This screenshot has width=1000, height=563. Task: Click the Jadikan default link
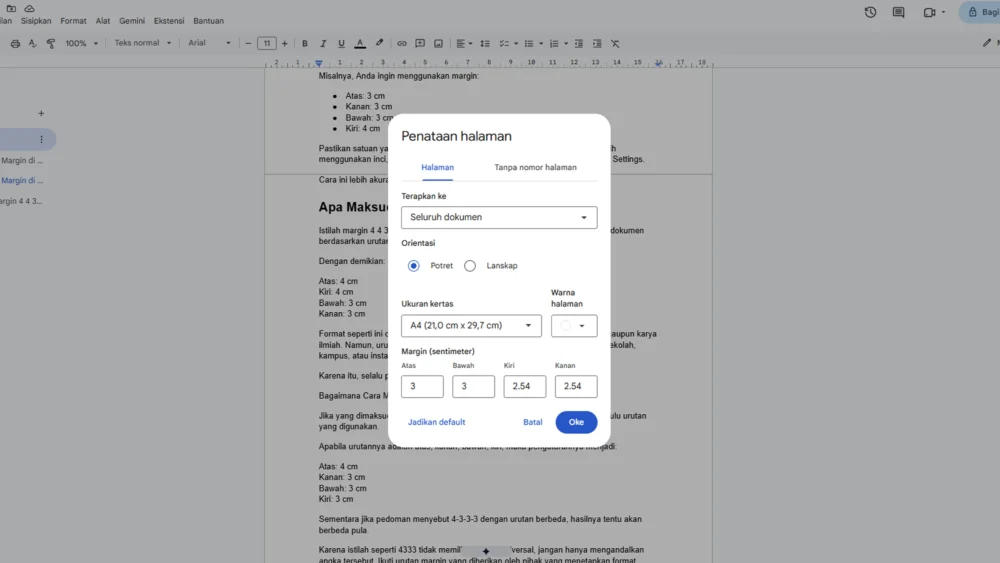(x=436, y=422)
